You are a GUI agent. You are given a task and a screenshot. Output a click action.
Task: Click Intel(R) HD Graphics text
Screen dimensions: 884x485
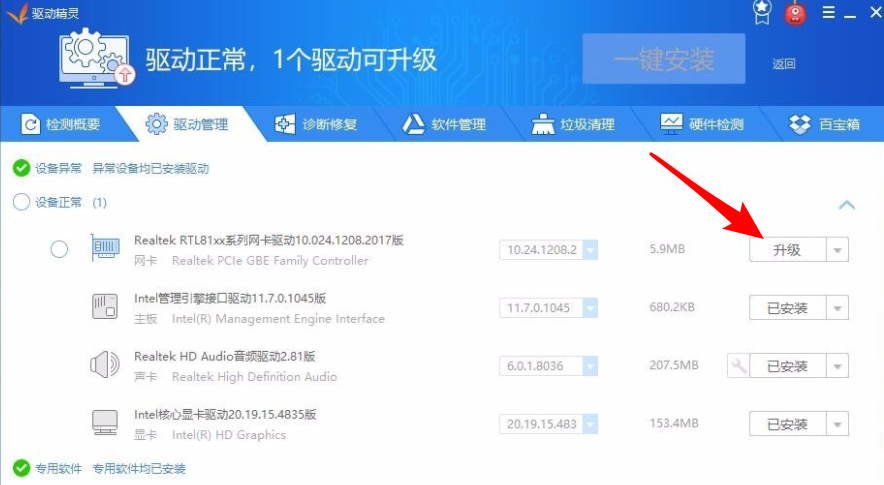[229, 435]
